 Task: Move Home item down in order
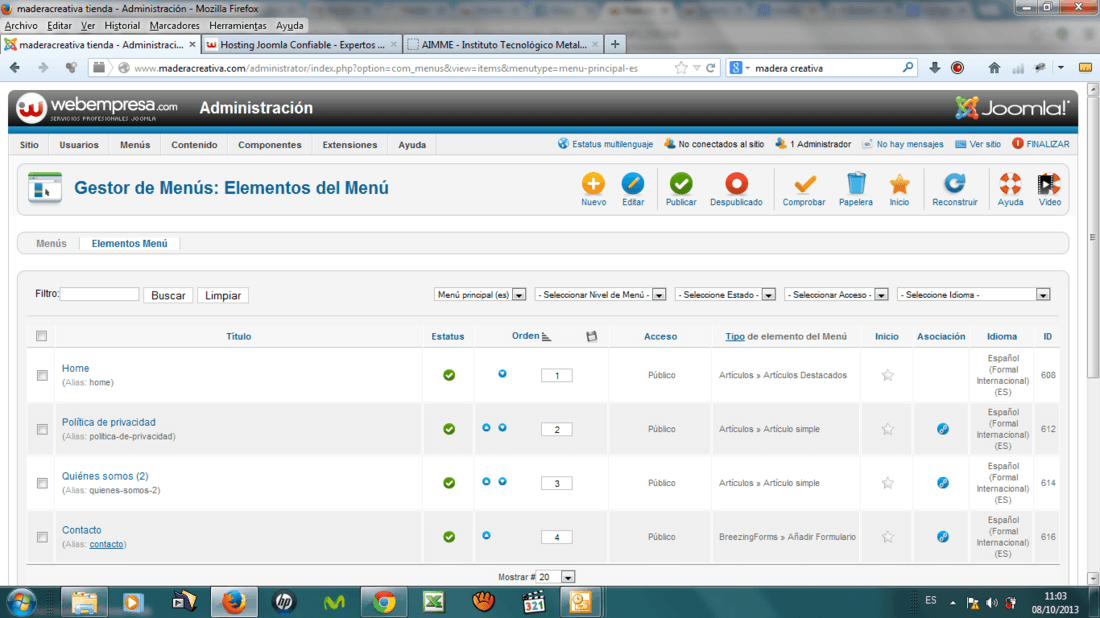click(x=502, y=374)
